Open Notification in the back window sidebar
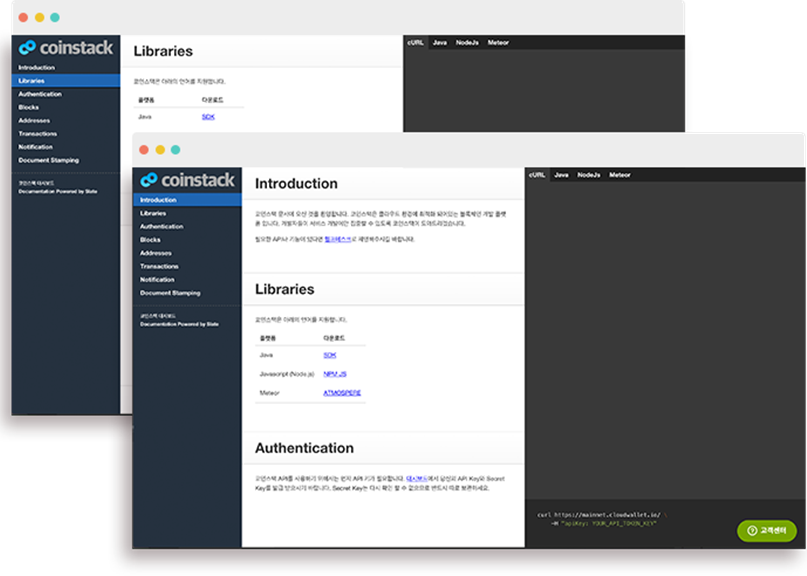This screenshot has width=807, height=576. pyautogui.click(x=35, y=147)
